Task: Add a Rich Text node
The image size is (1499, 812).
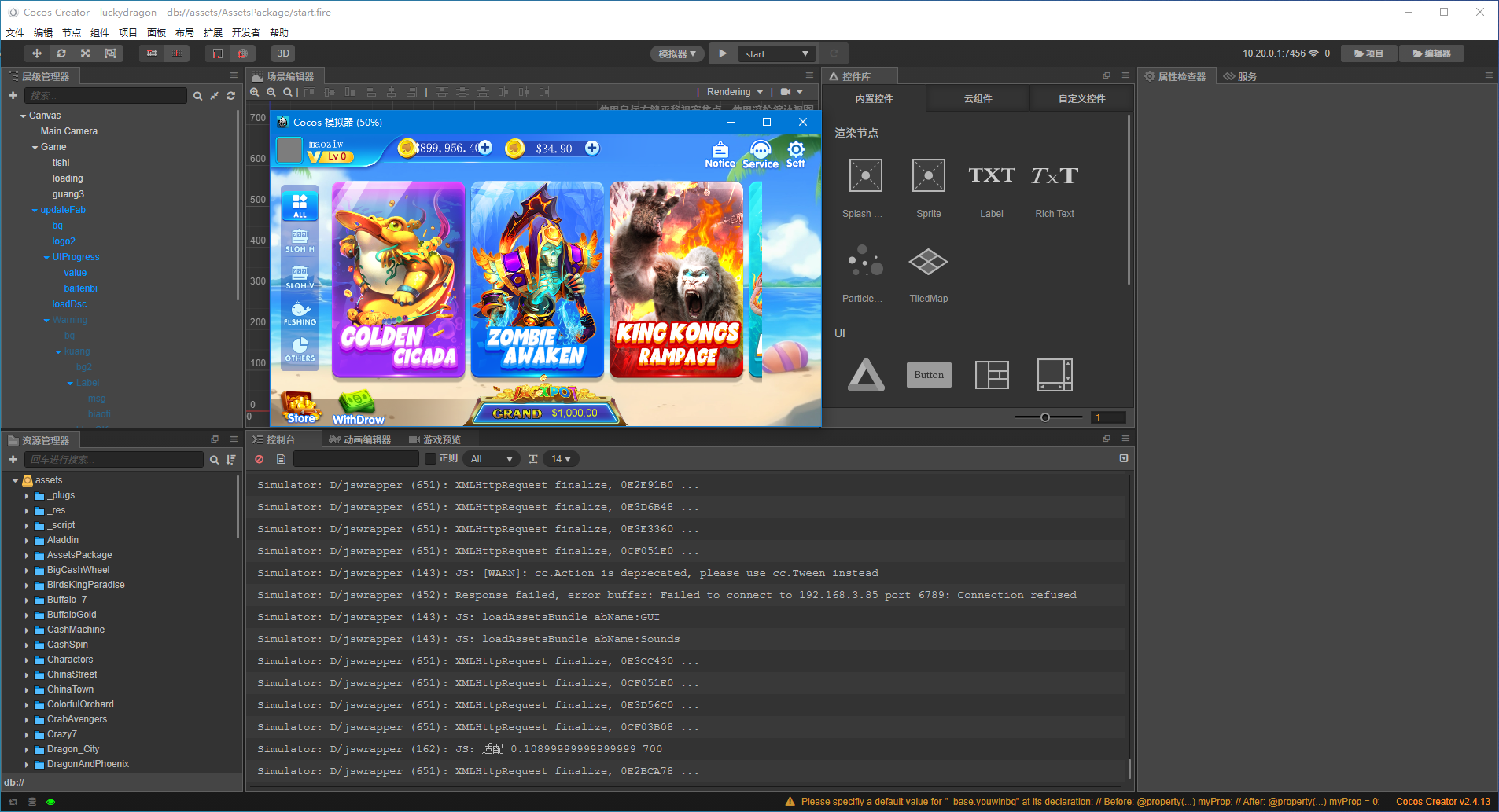Action: [x=1055, y=188]
